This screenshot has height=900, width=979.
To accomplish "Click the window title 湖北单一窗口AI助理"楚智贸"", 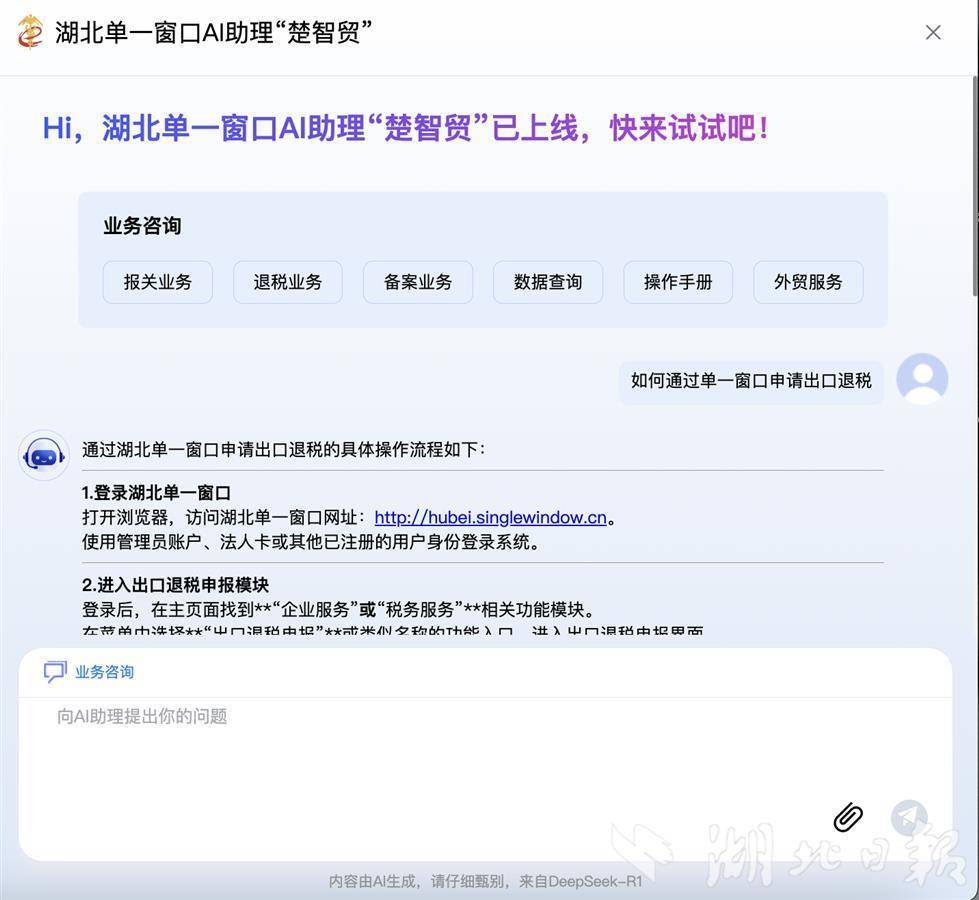I will coord(214,32).
